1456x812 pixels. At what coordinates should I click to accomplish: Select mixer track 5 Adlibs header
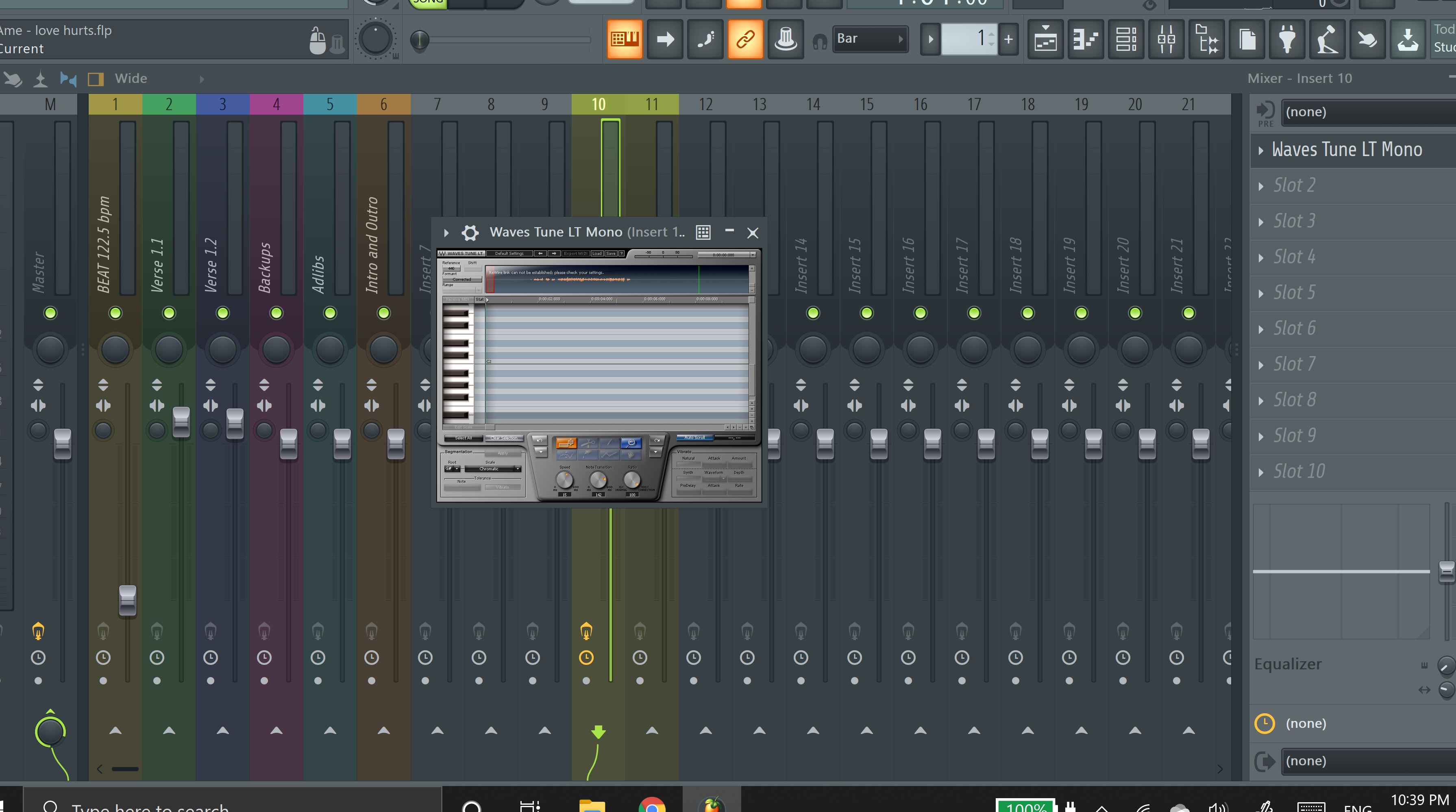pyautogui.click(x=329, y=104)
